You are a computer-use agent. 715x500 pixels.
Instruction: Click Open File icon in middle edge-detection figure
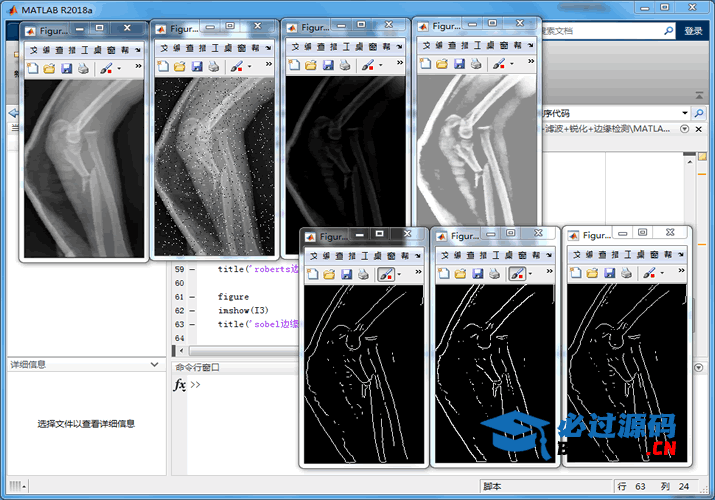tap(459, 274)
